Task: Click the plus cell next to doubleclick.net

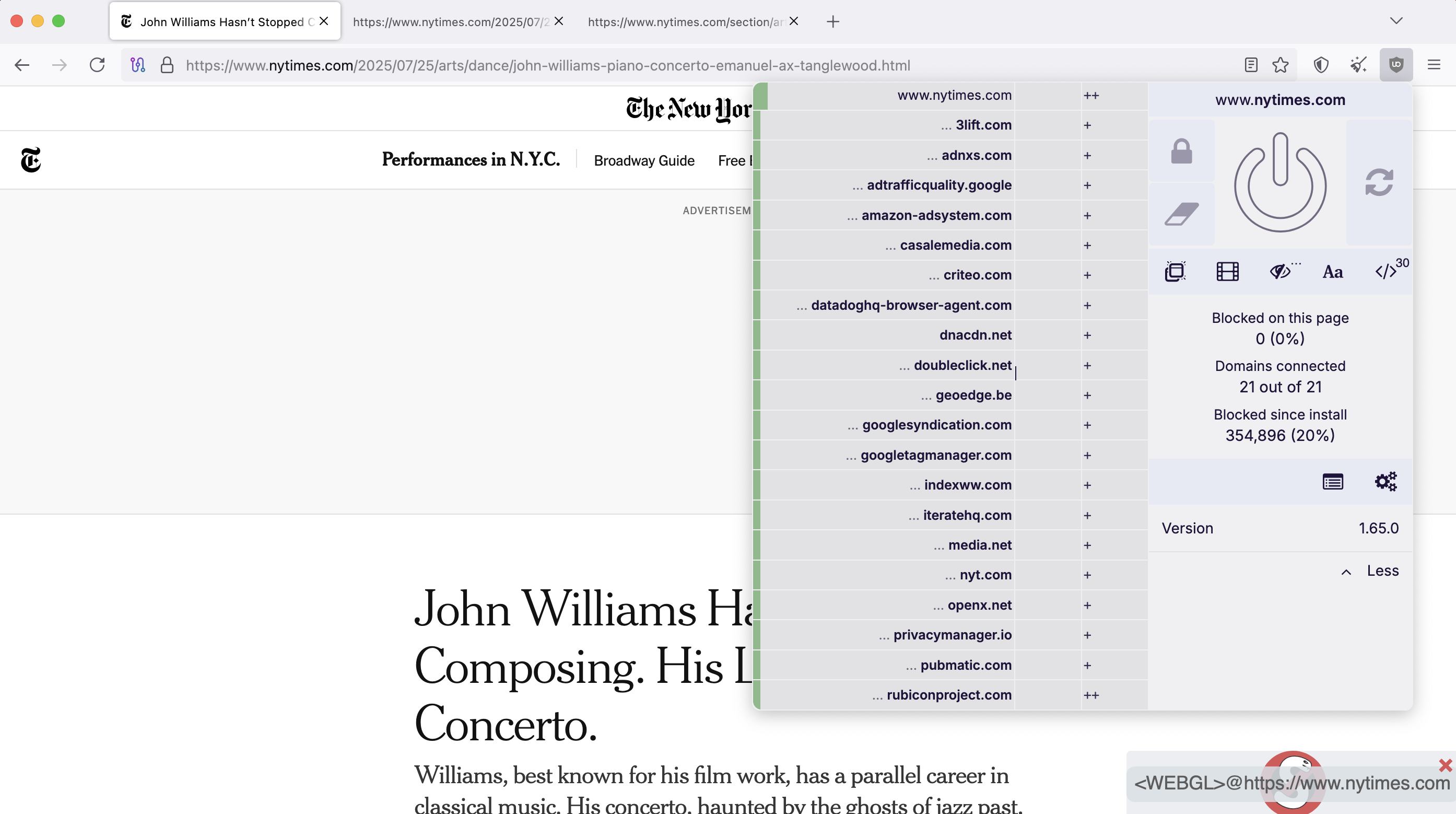Action: coord(1088,365)
